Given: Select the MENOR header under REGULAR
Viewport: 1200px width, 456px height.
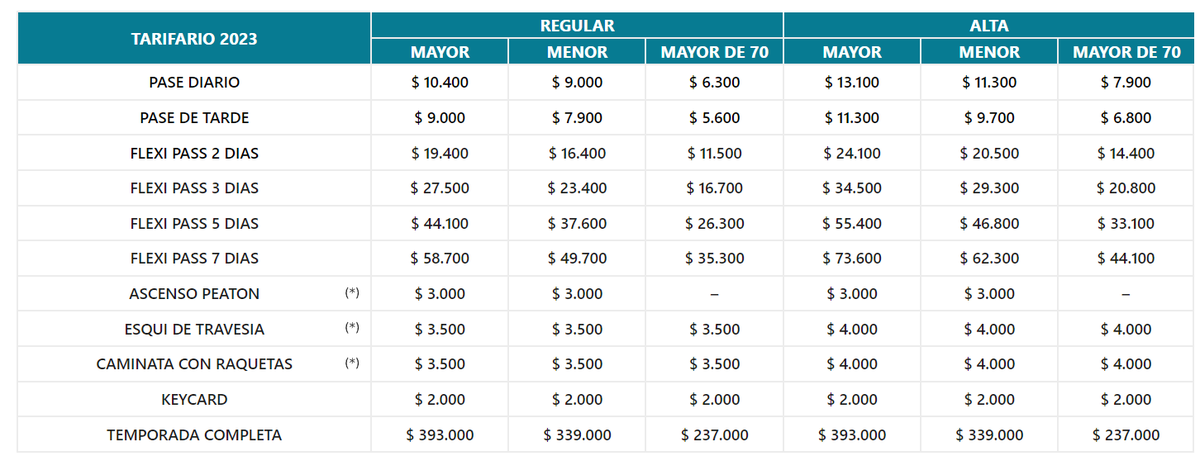Looking at the screenshot, I should (x=577, y=52).
